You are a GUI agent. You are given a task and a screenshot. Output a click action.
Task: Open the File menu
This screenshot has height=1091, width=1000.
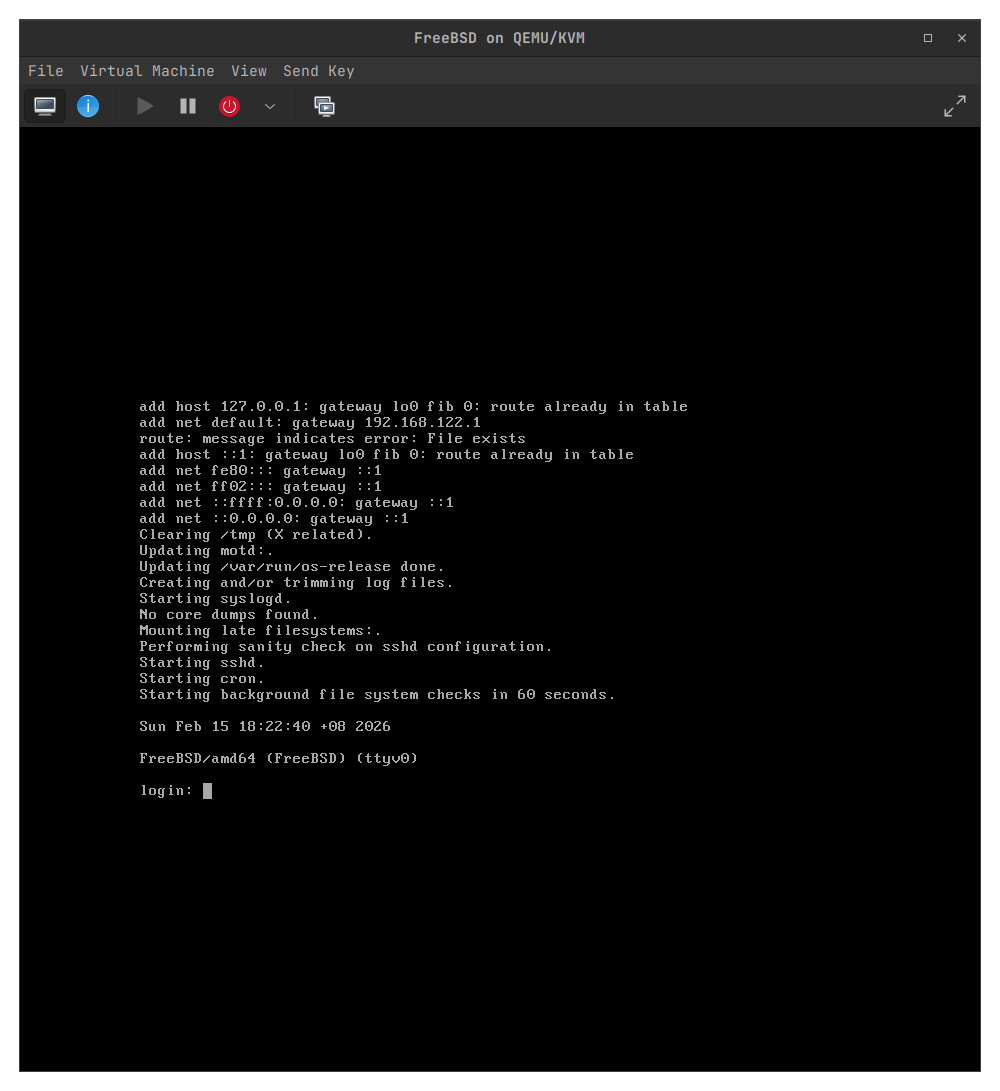pos(46,71)
